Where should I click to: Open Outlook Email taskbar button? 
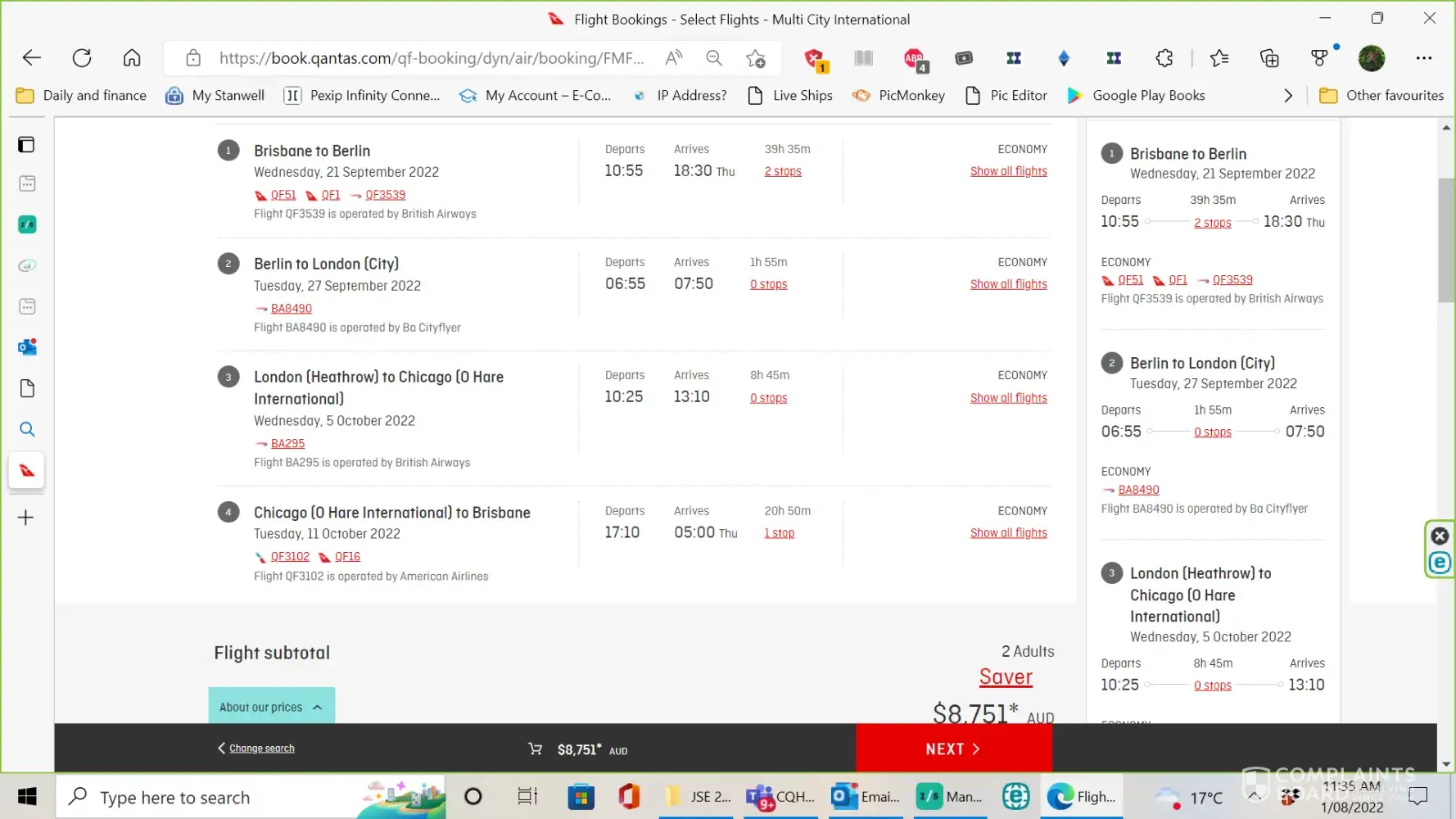[x=866, y=797]
